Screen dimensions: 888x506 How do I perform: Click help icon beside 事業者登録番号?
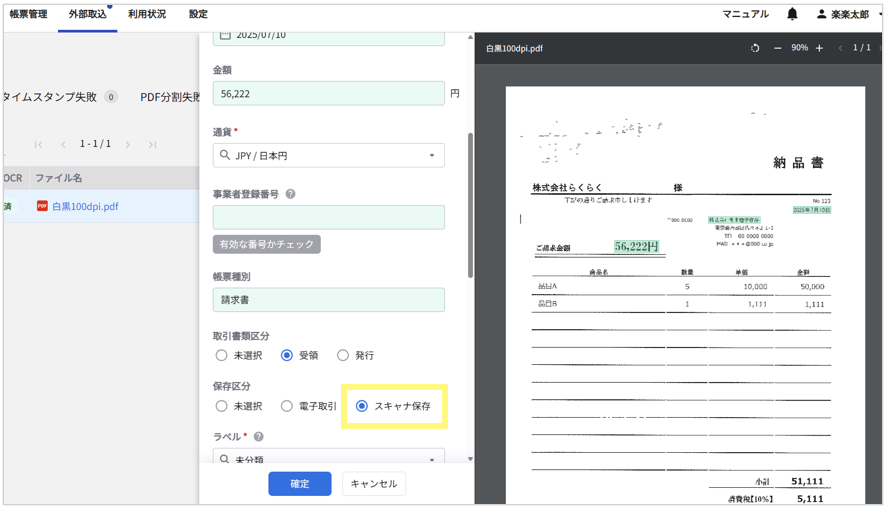coord(291,195)
